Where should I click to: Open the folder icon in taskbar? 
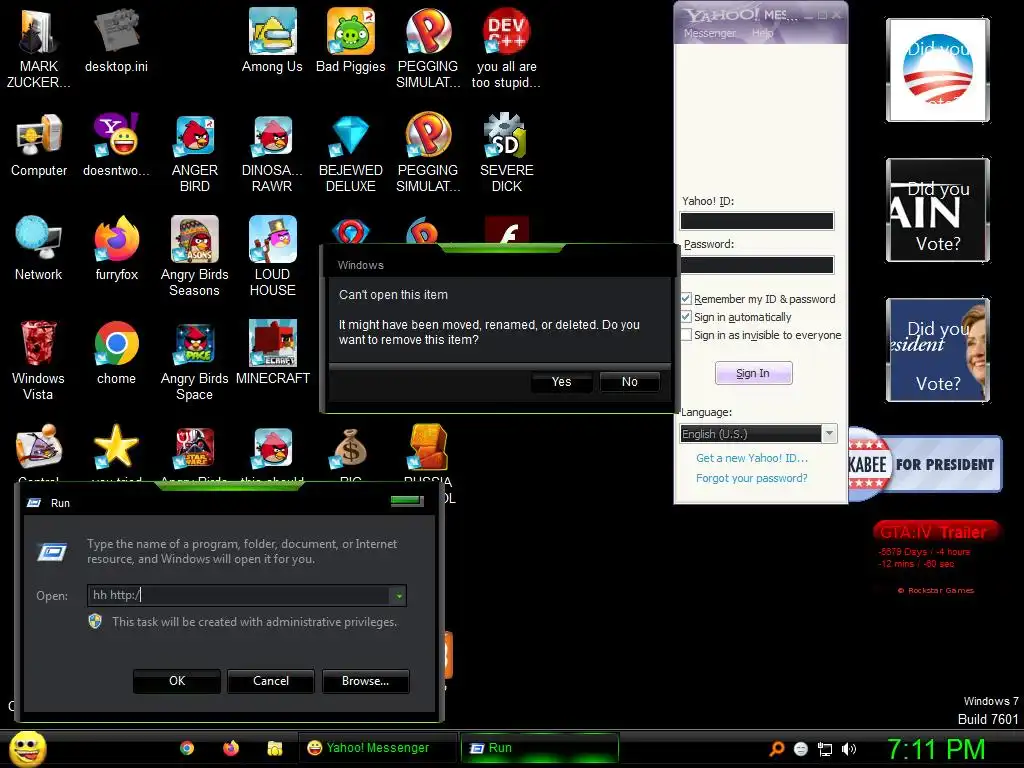click(x=275, y=748)
